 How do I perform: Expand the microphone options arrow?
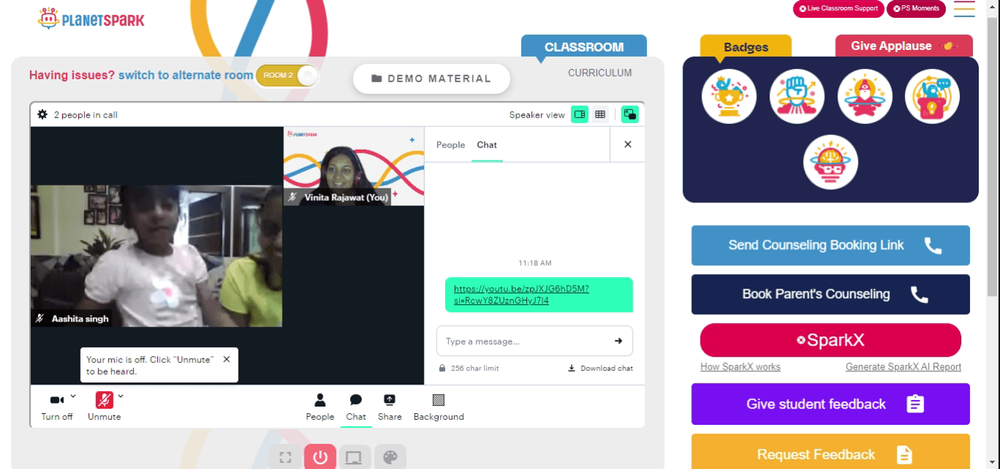coord(121,396)
